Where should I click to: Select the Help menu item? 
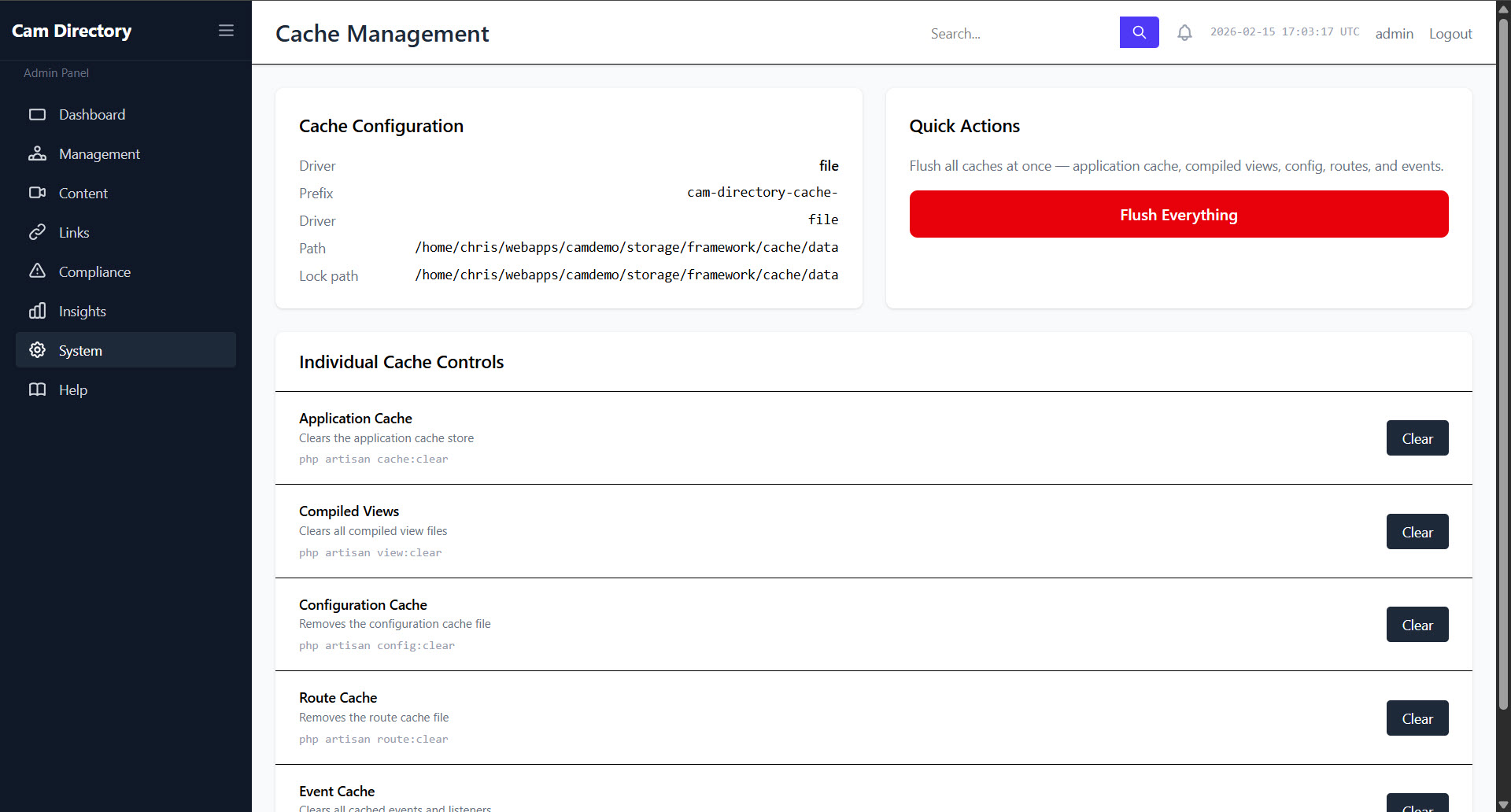(x=73, y=390)
